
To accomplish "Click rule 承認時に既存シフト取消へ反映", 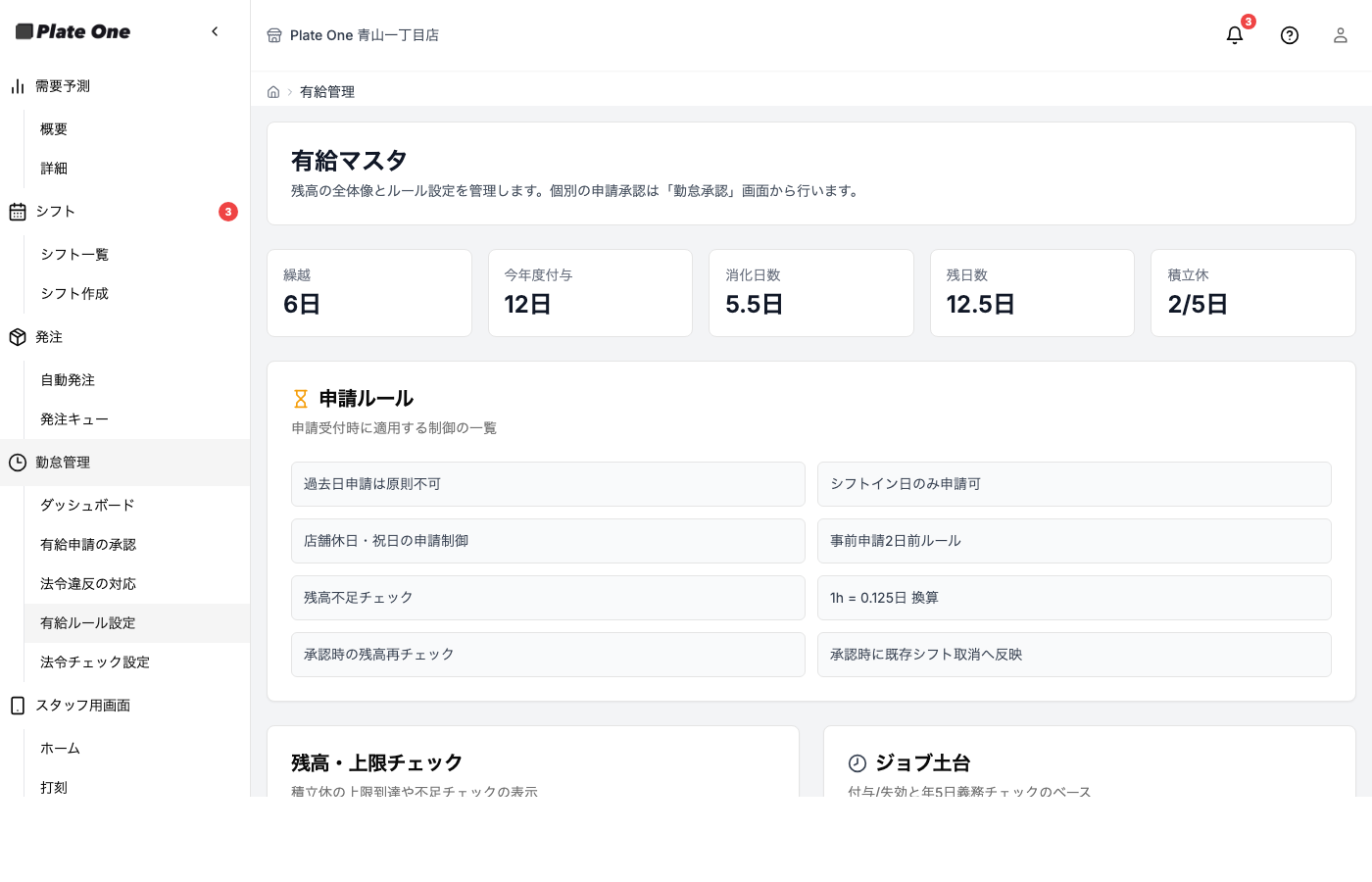I will coord(1074,655).
